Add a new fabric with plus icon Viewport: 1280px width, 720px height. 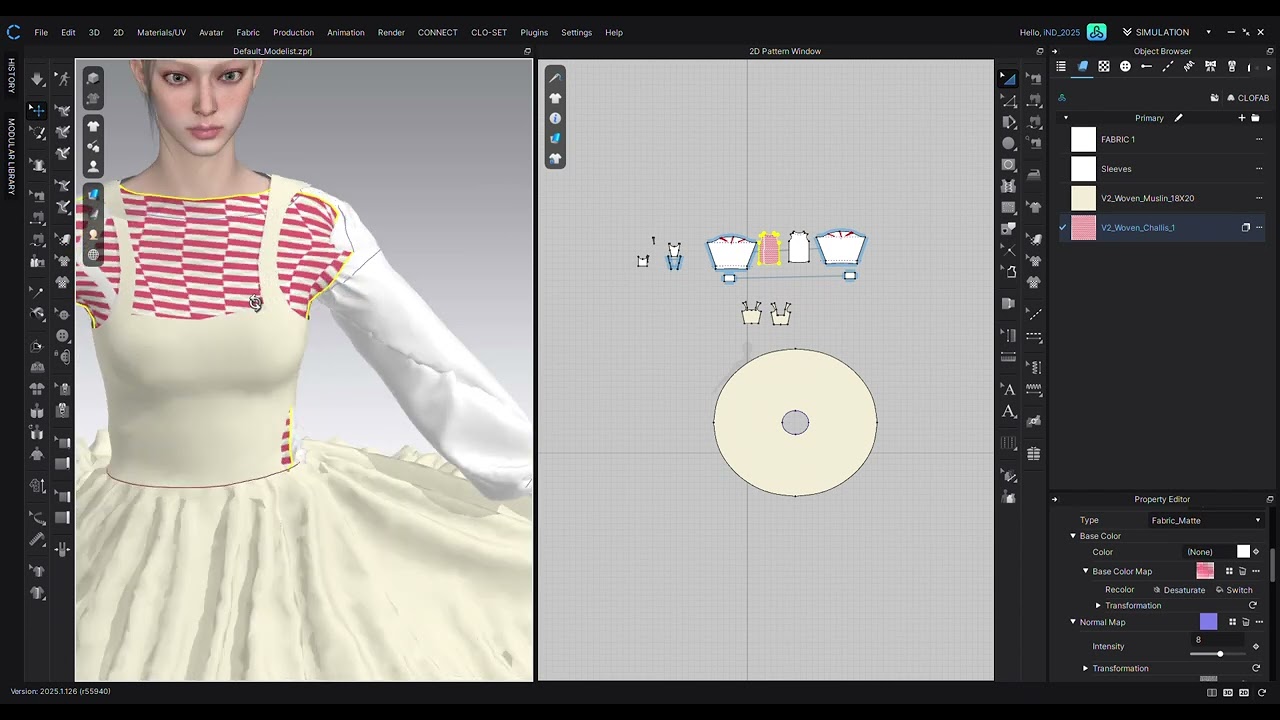1242,118
